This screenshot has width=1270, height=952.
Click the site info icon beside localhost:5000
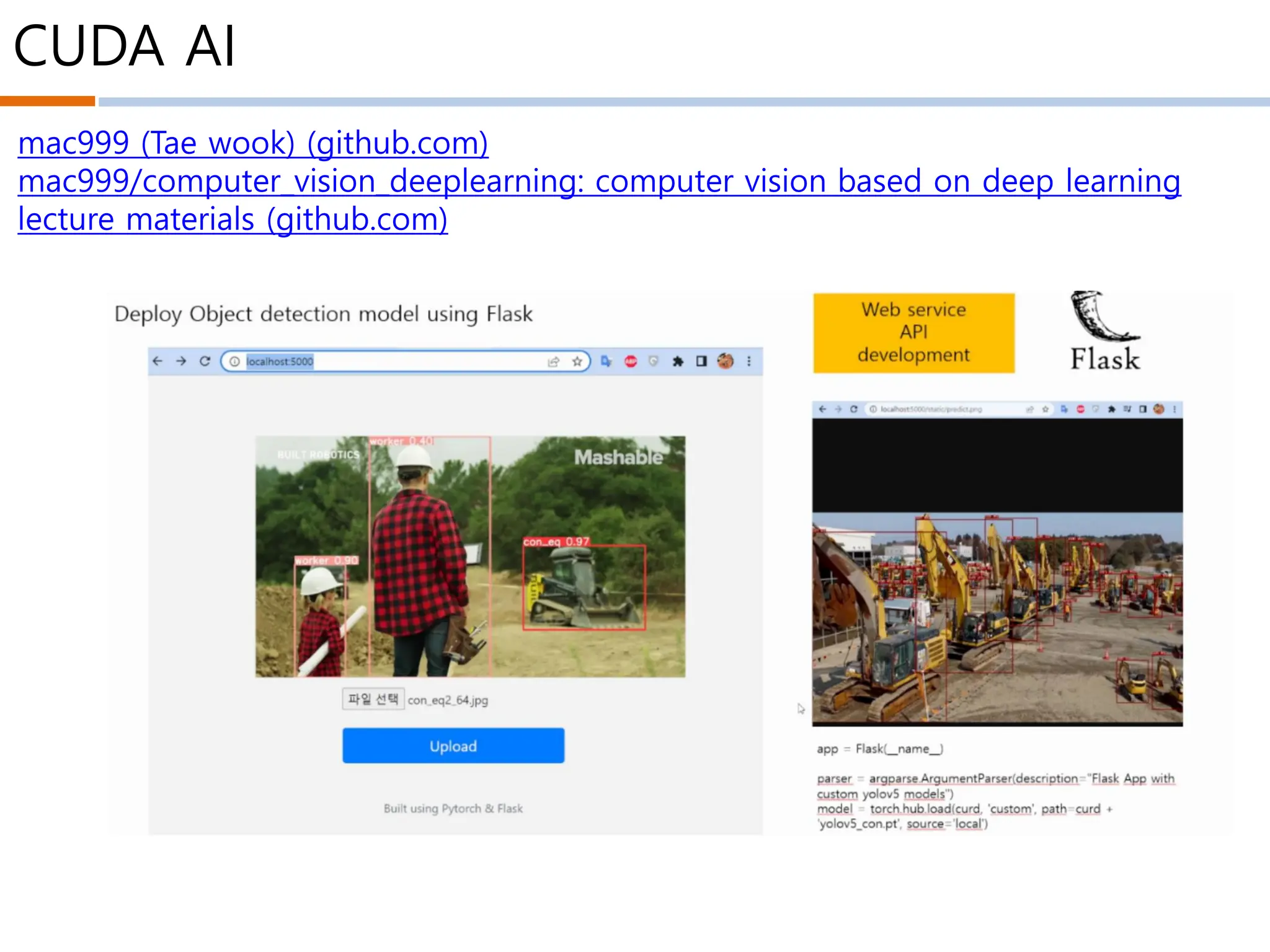coord(234,361)
